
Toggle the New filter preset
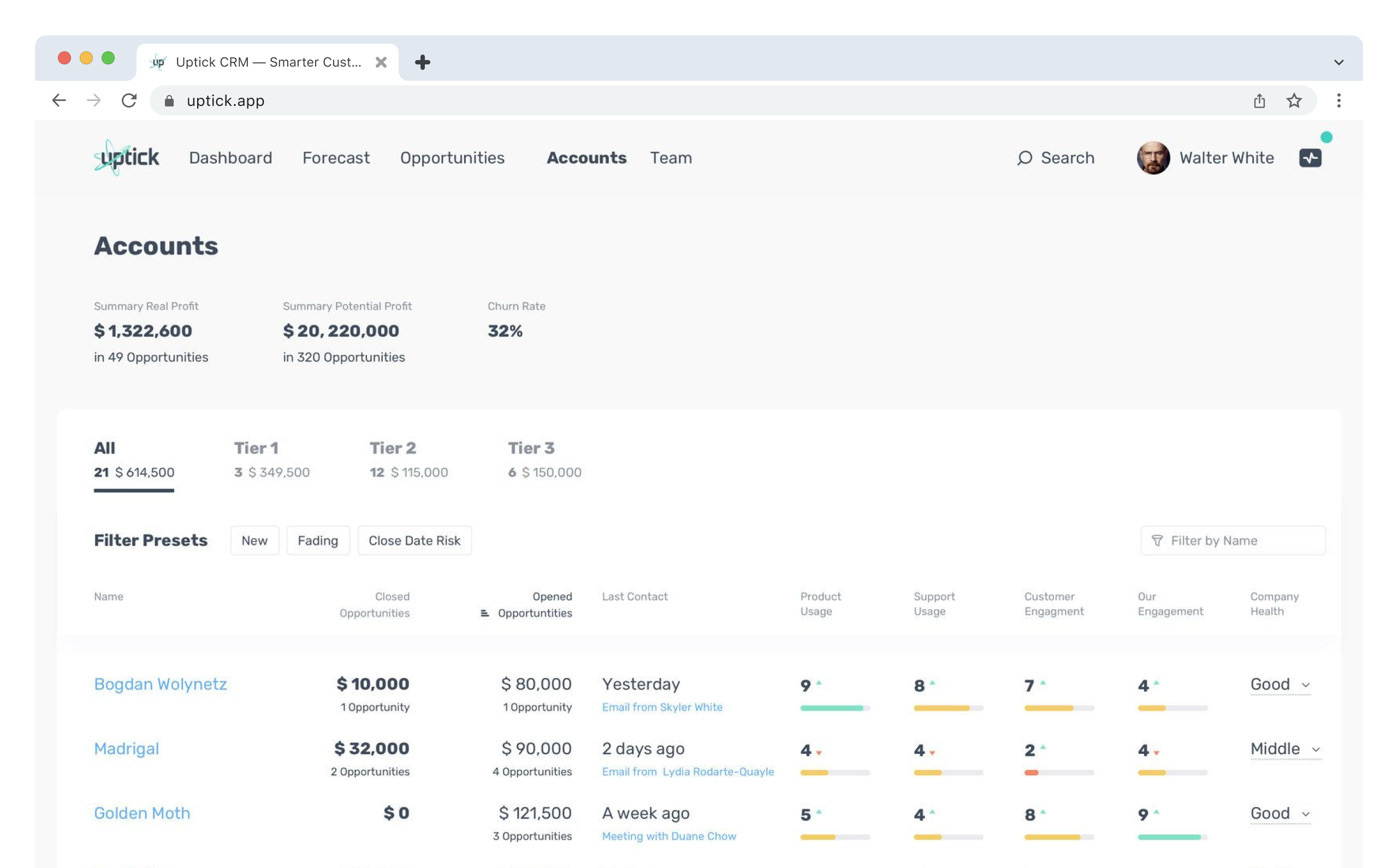(254, 540)
